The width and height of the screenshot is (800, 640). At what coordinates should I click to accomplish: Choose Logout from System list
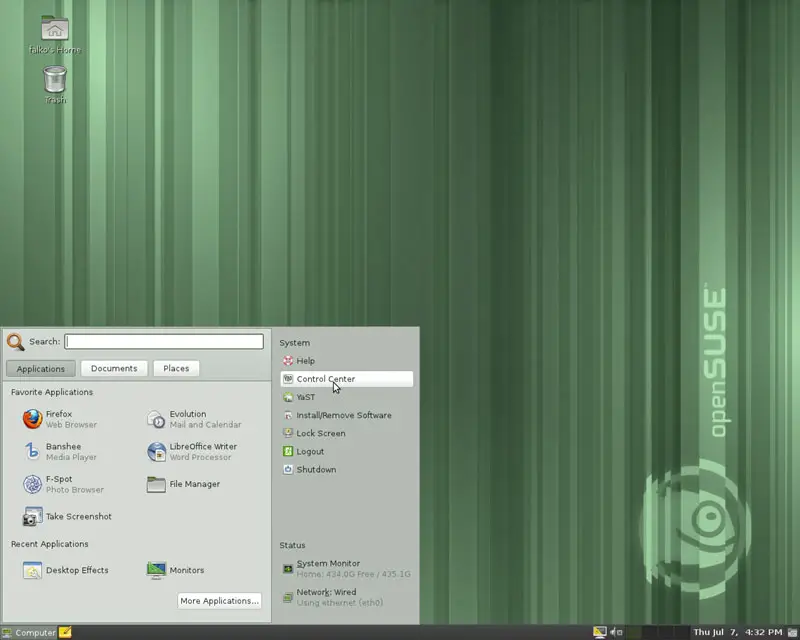tap(347, 452)
